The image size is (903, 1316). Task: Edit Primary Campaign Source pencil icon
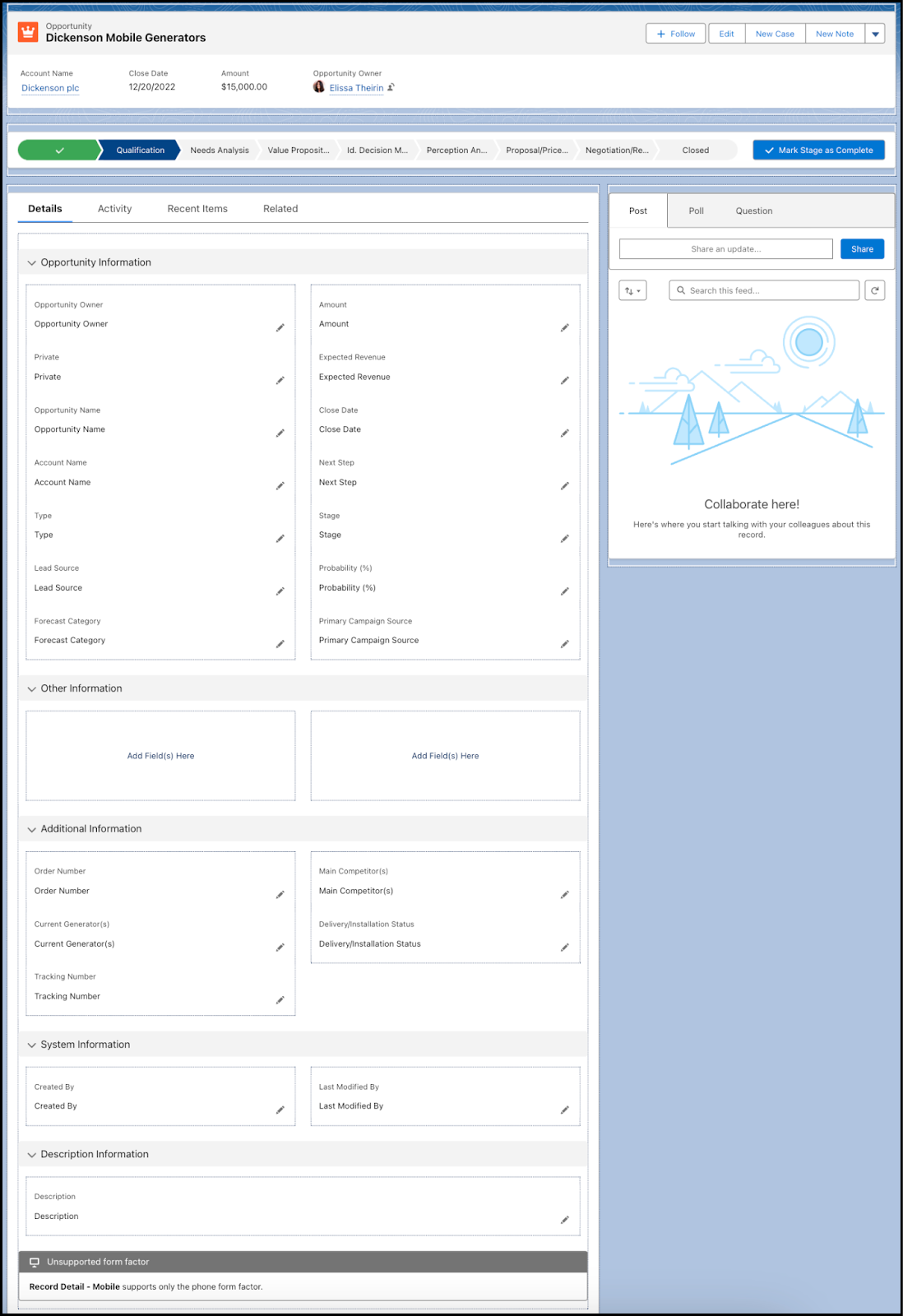point(564,643)
